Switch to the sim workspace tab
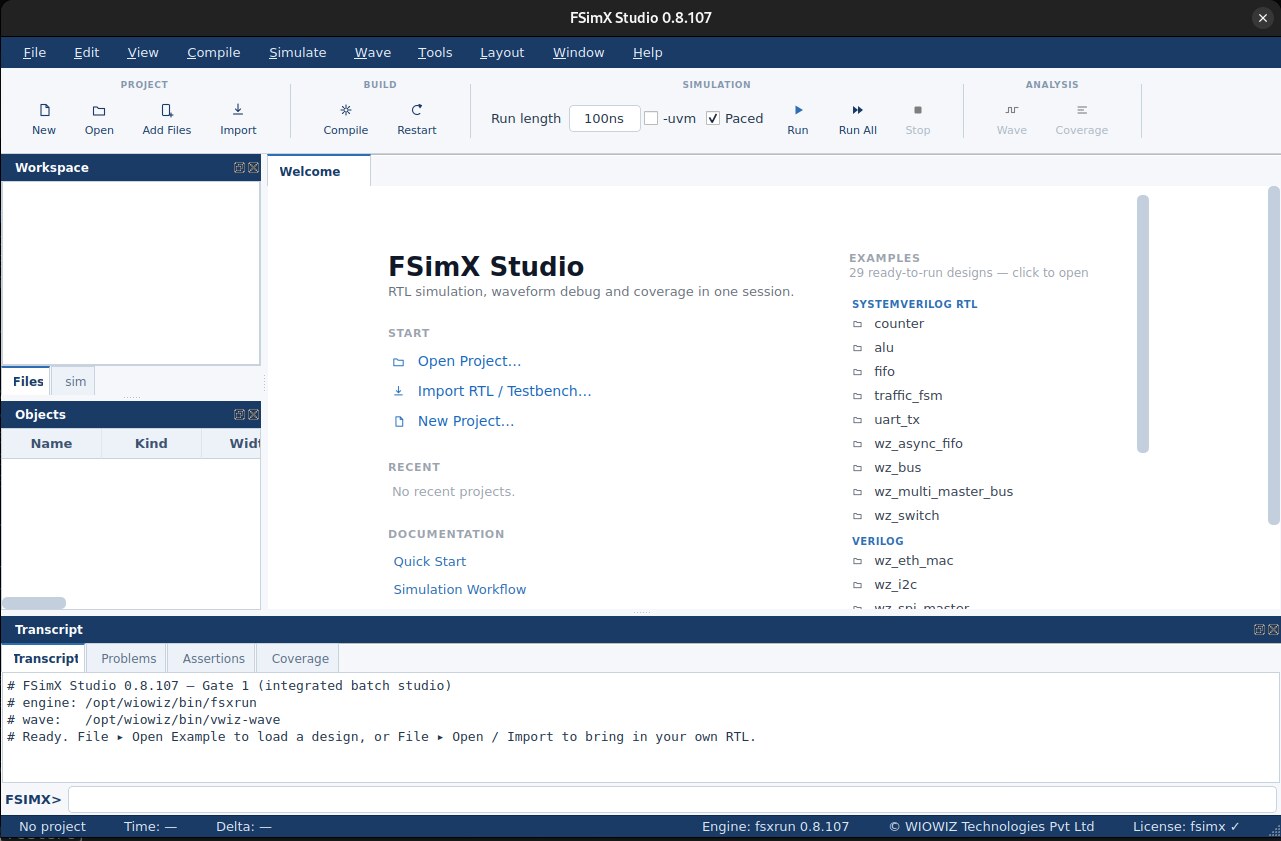This screenshot has width=1281, height=841. click(76, 382)
